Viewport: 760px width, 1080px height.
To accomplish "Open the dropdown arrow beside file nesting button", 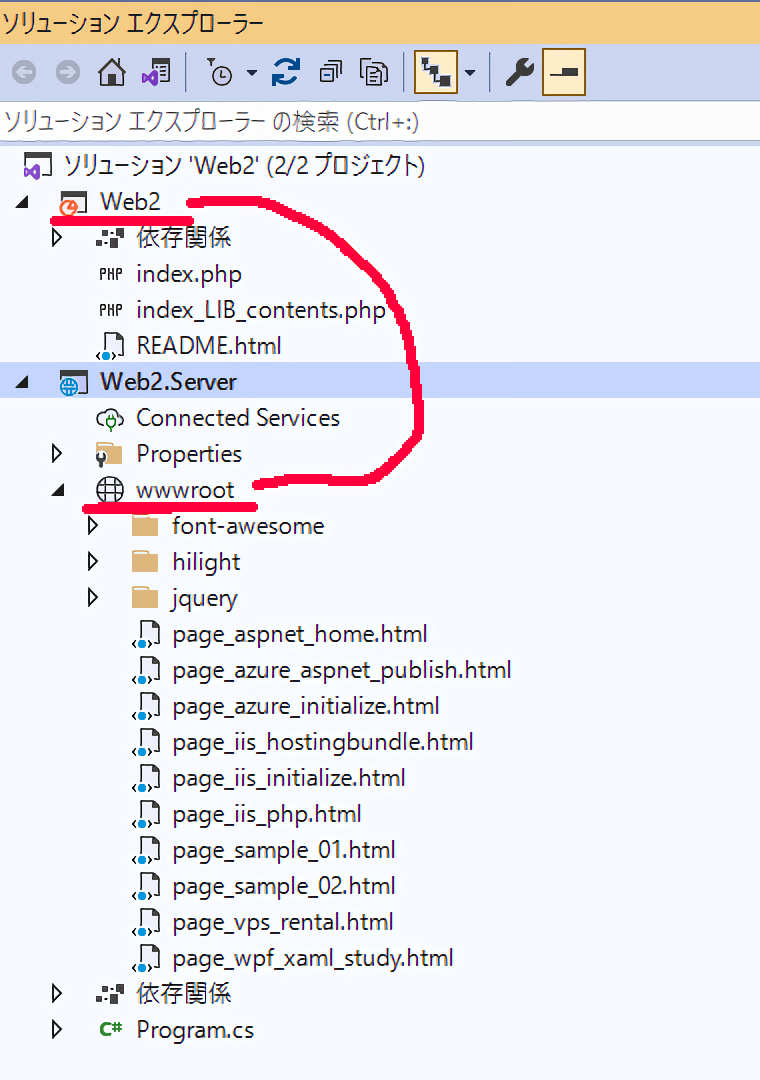I will [x=469, y=73].
